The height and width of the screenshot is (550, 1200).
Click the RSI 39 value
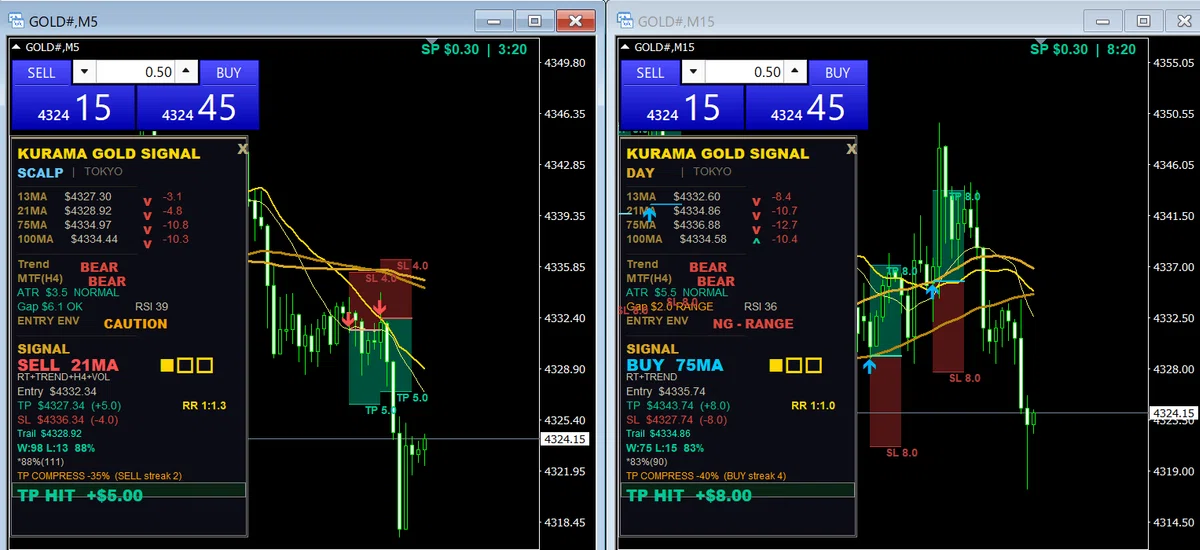(150, 306)
